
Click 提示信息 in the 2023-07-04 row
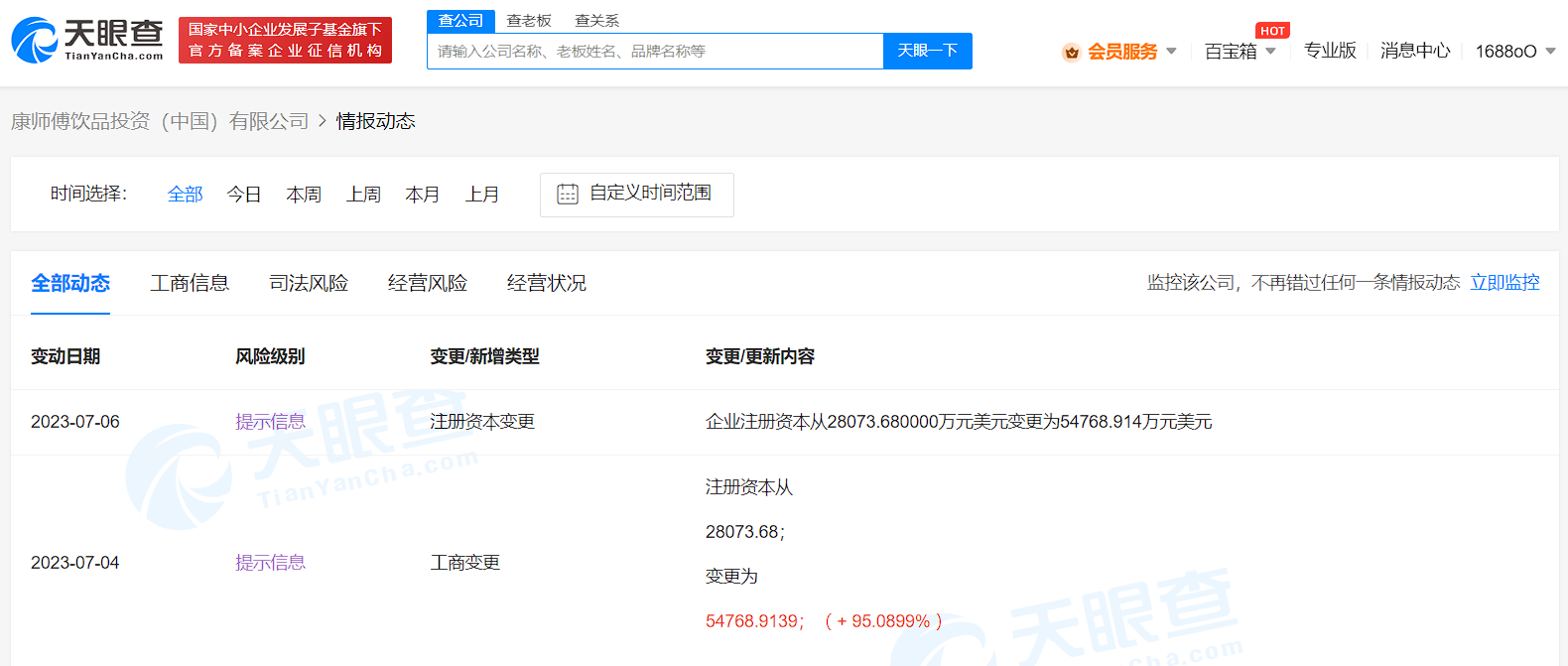pyautogui.click(x=270, y=563)
